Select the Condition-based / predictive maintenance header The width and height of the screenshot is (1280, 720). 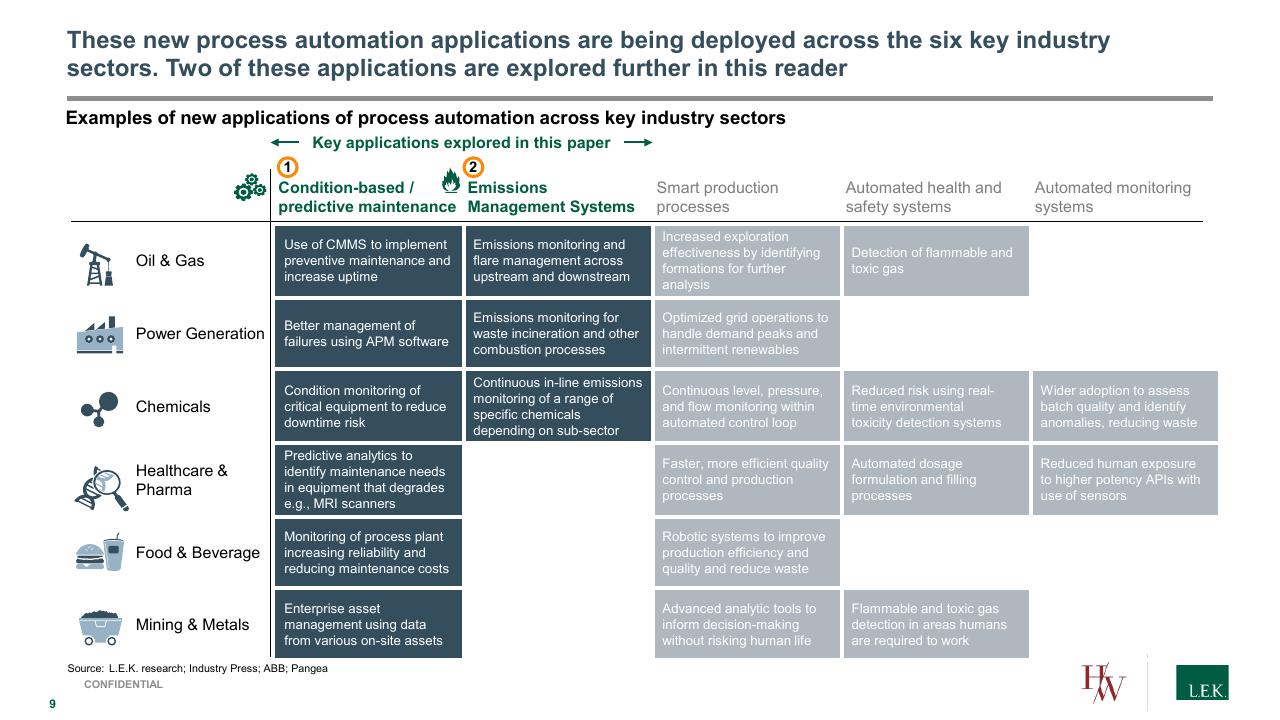tap(366, 197)
